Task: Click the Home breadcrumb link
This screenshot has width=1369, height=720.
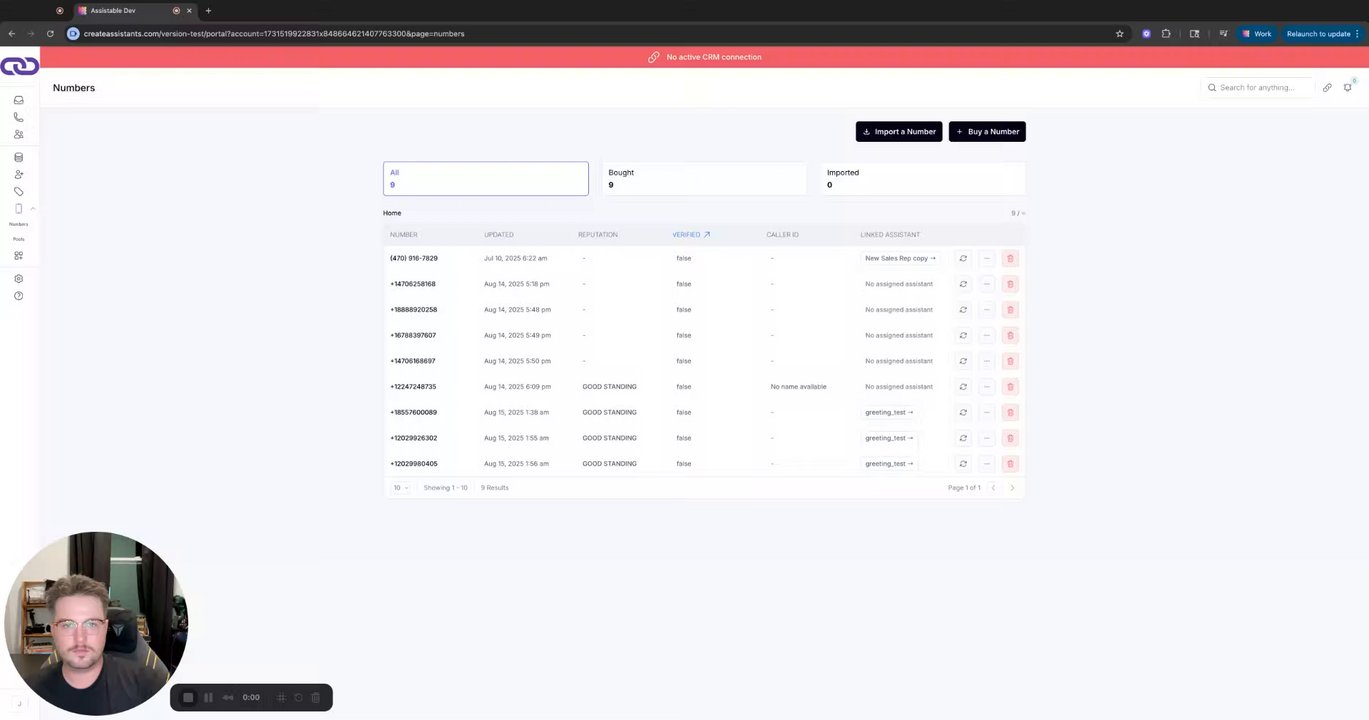Action: [x=392, y=213]
